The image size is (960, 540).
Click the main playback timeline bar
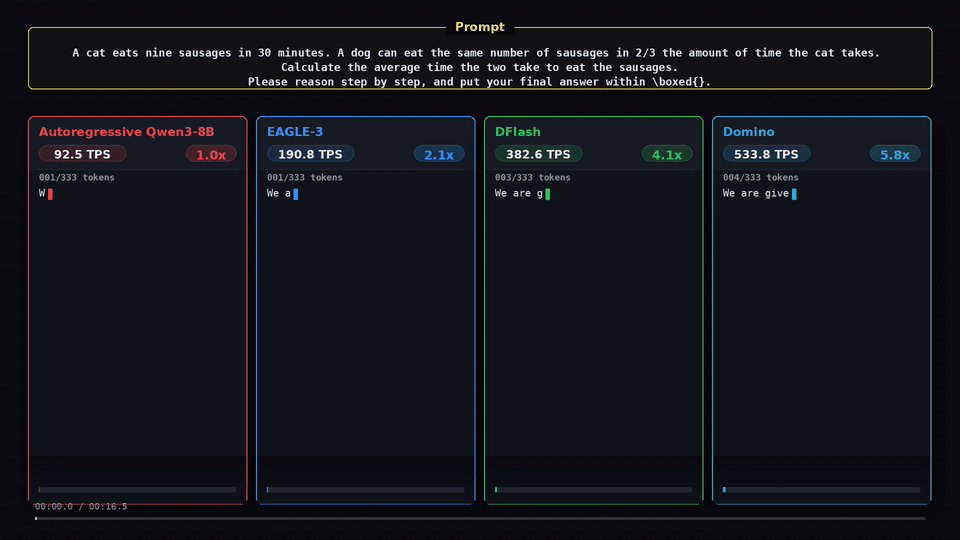click(480, 519)
